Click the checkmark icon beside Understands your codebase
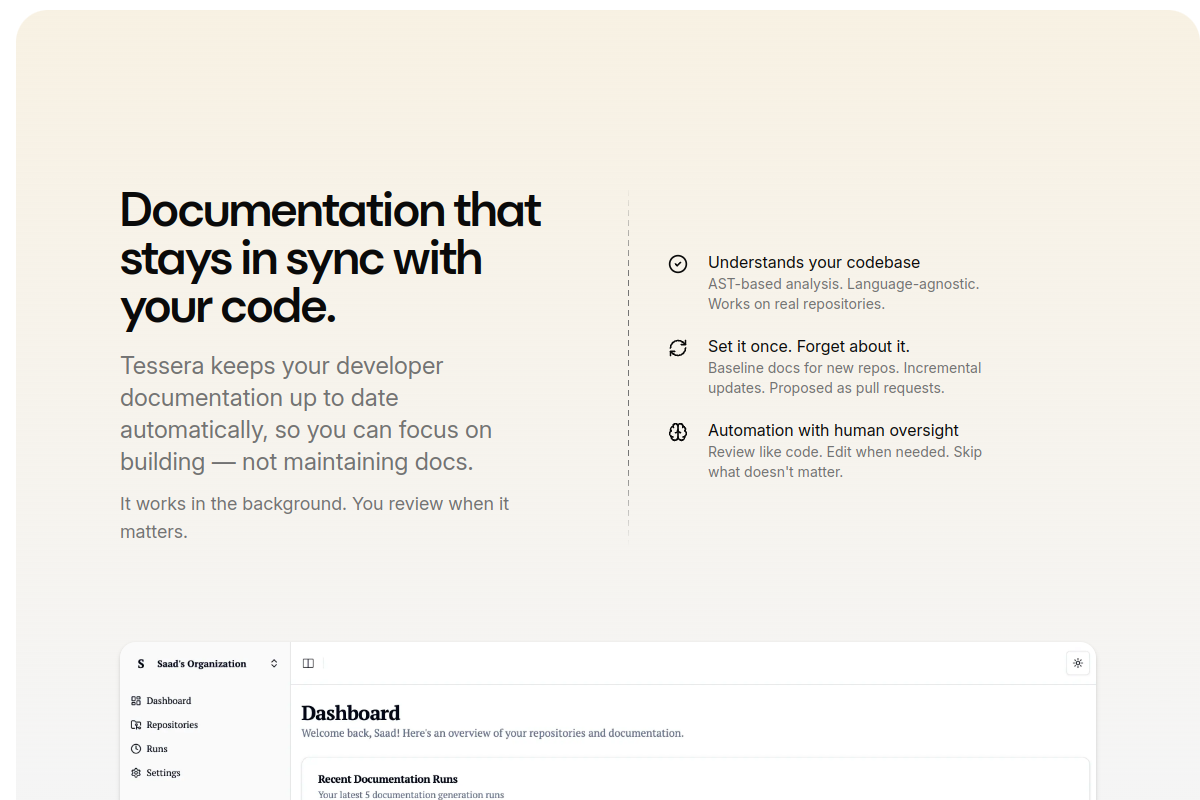The height and width of the screenshot is (800, 1200). [678, 264]
